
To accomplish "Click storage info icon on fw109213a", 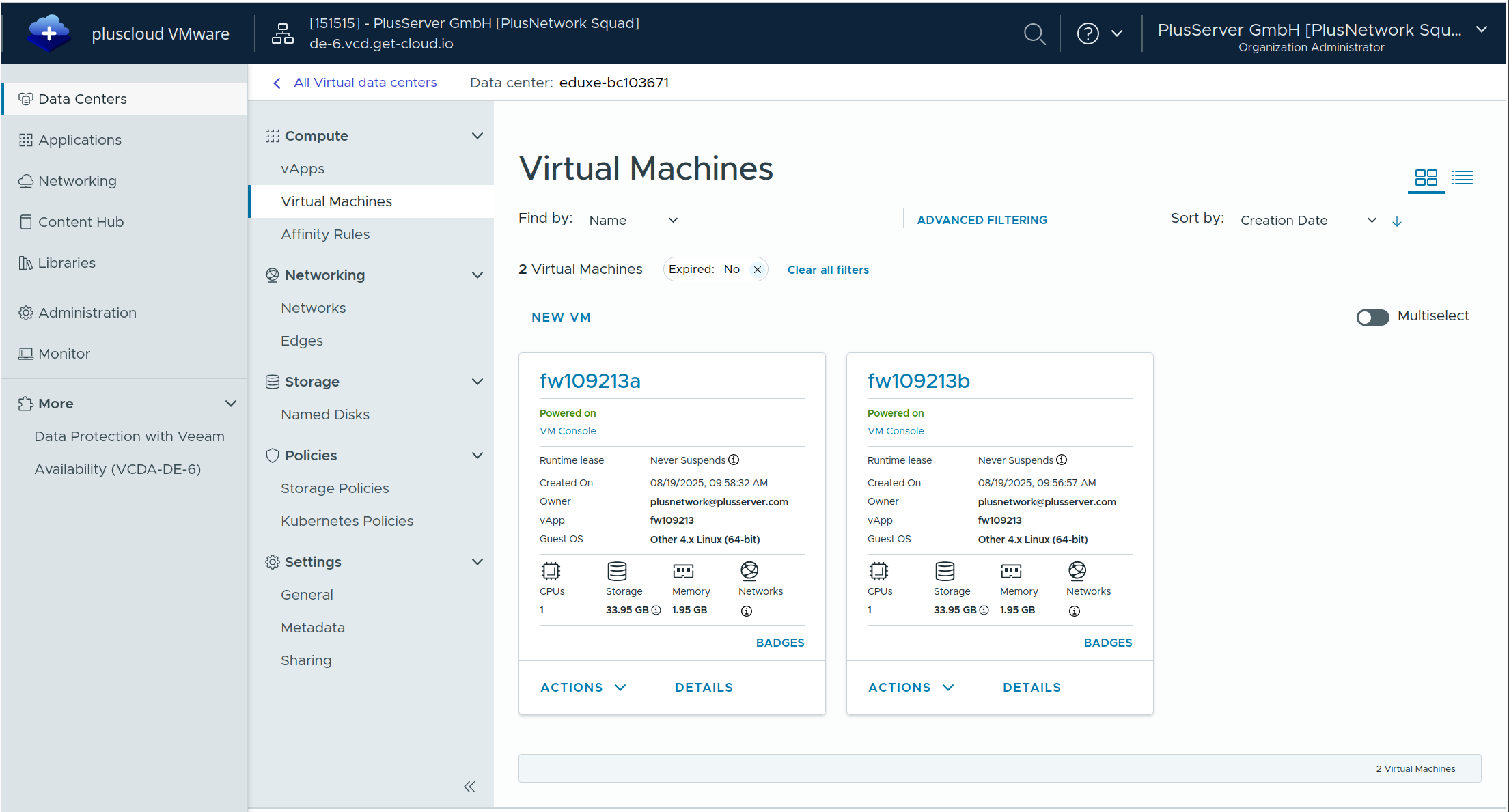I will pos(656,611).
